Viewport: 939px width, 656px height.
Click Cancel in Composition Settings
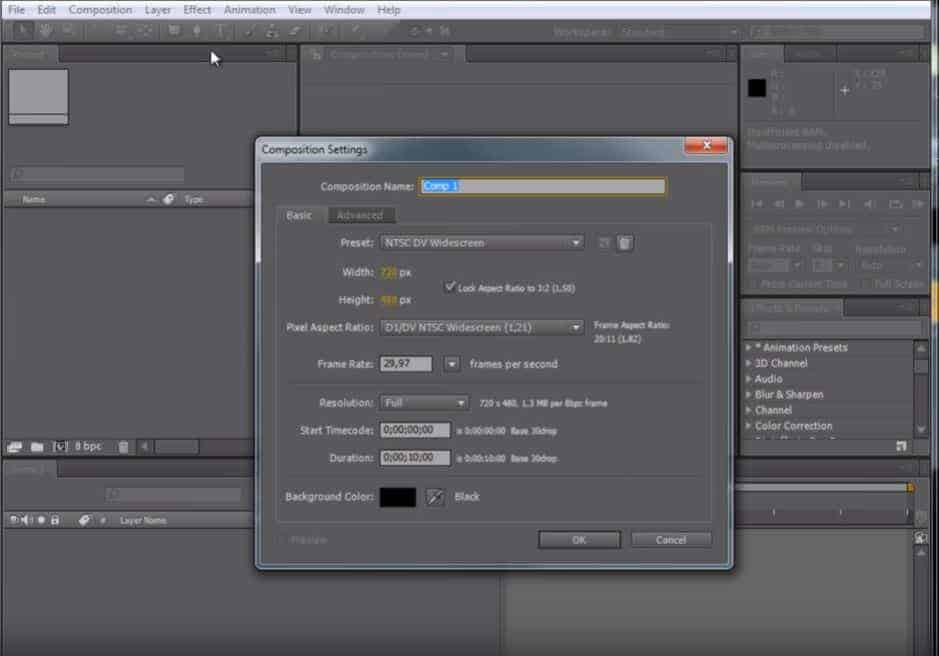[x=671, y=540]
